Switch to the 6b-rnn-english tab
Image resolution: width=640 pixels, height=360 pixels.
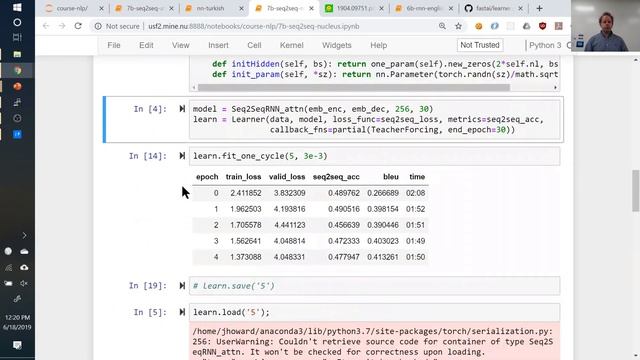(424, 8)
